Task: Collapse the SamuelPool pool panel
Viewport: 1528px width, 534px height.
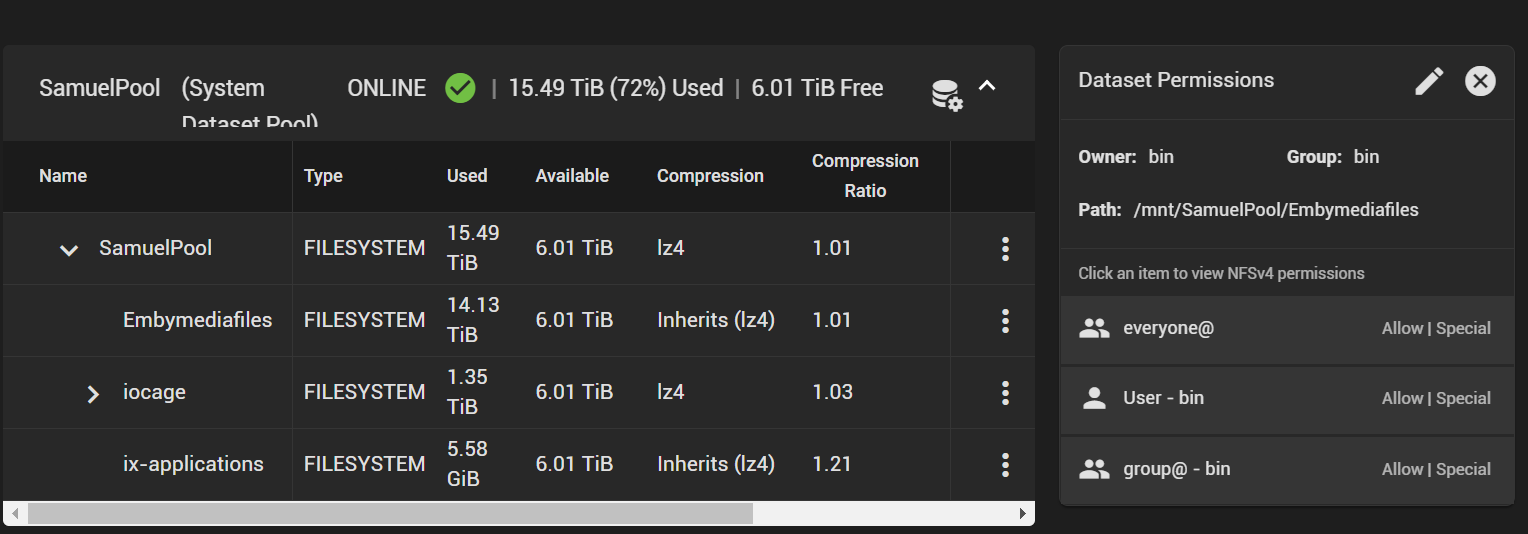Action: [x=987, y=86]
